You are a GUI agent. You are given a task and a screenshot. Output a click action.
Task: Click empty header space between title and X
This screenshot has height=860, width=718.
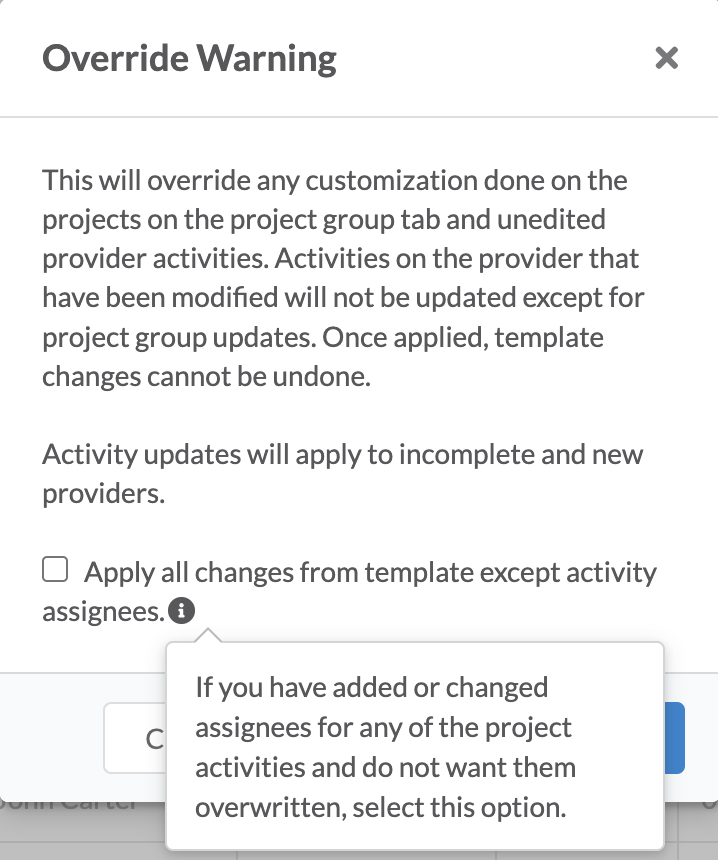pyautogui.click(x=494, y=58)
